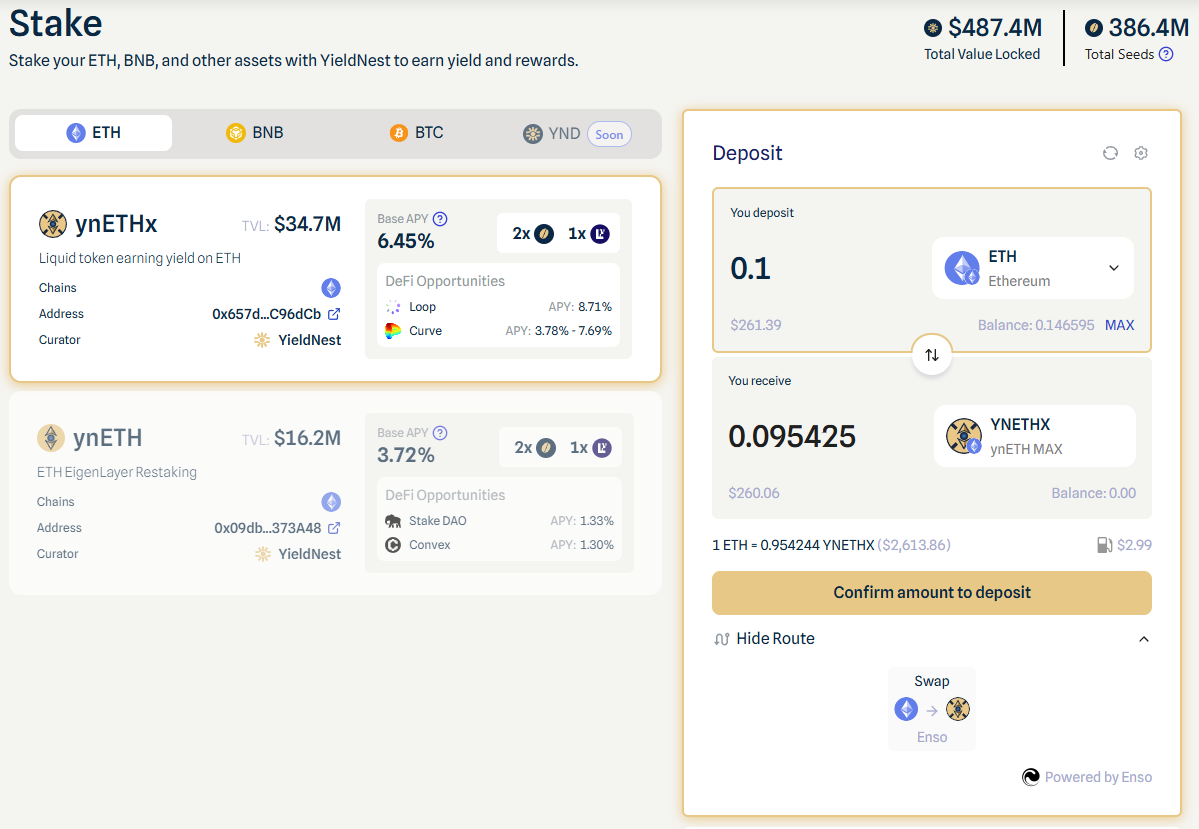This screenshot has width=1199, height=829.
Task: Click the Convex icon
Action: click(x=393, y=545)
